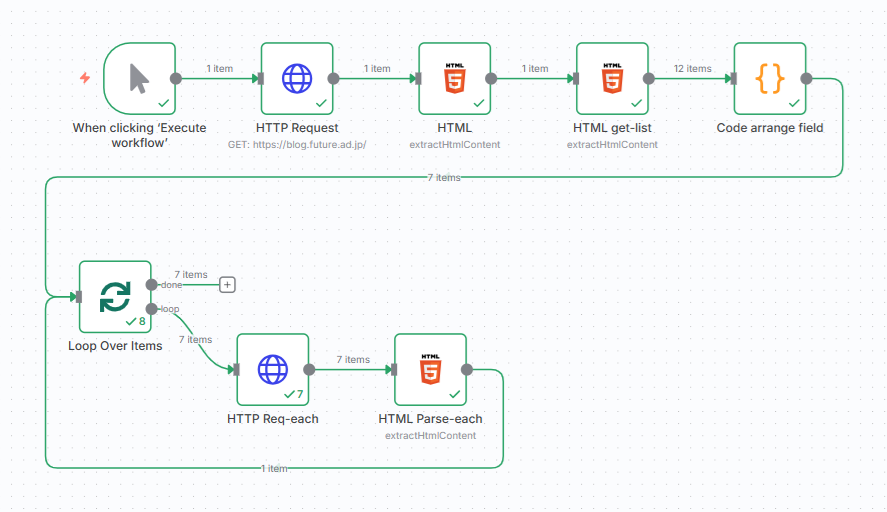Click the HTTP Request globe node
887x512 pixels.
click(x=297, y=78)
